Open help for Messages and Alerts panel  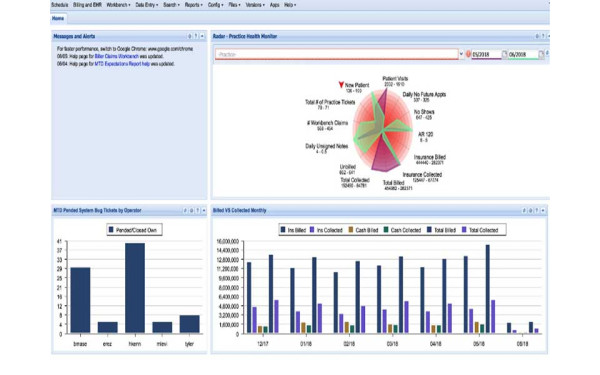click(196, 36)
